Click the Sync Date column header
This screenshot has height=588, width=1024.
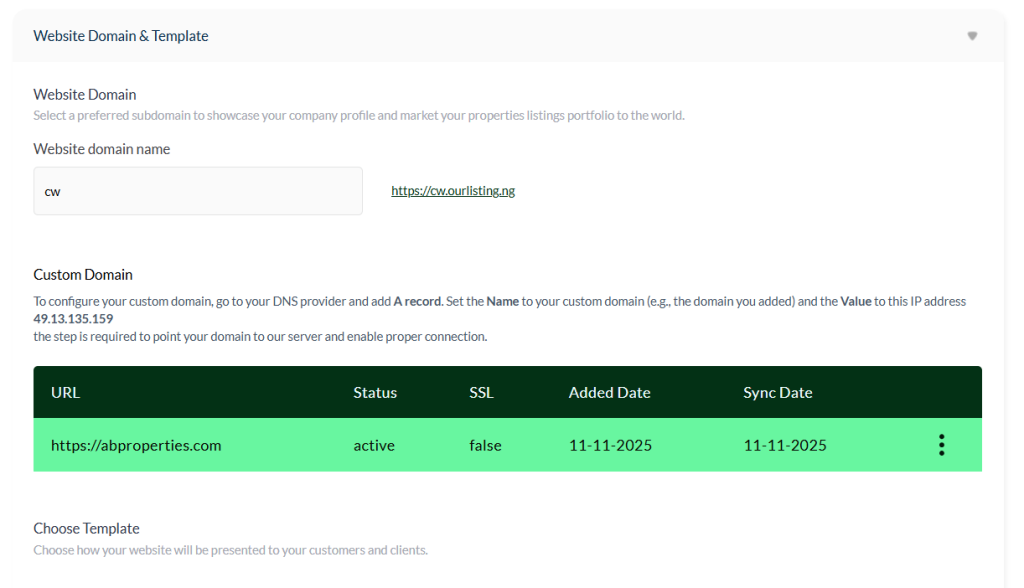(x=777, y=392)
